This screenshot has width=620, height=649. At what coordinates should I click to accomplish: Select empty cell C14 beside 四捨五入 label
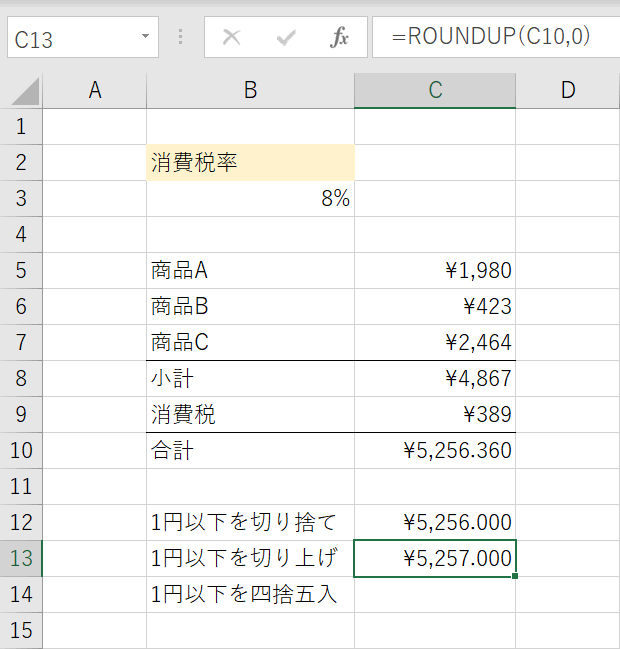click(435, 595)
